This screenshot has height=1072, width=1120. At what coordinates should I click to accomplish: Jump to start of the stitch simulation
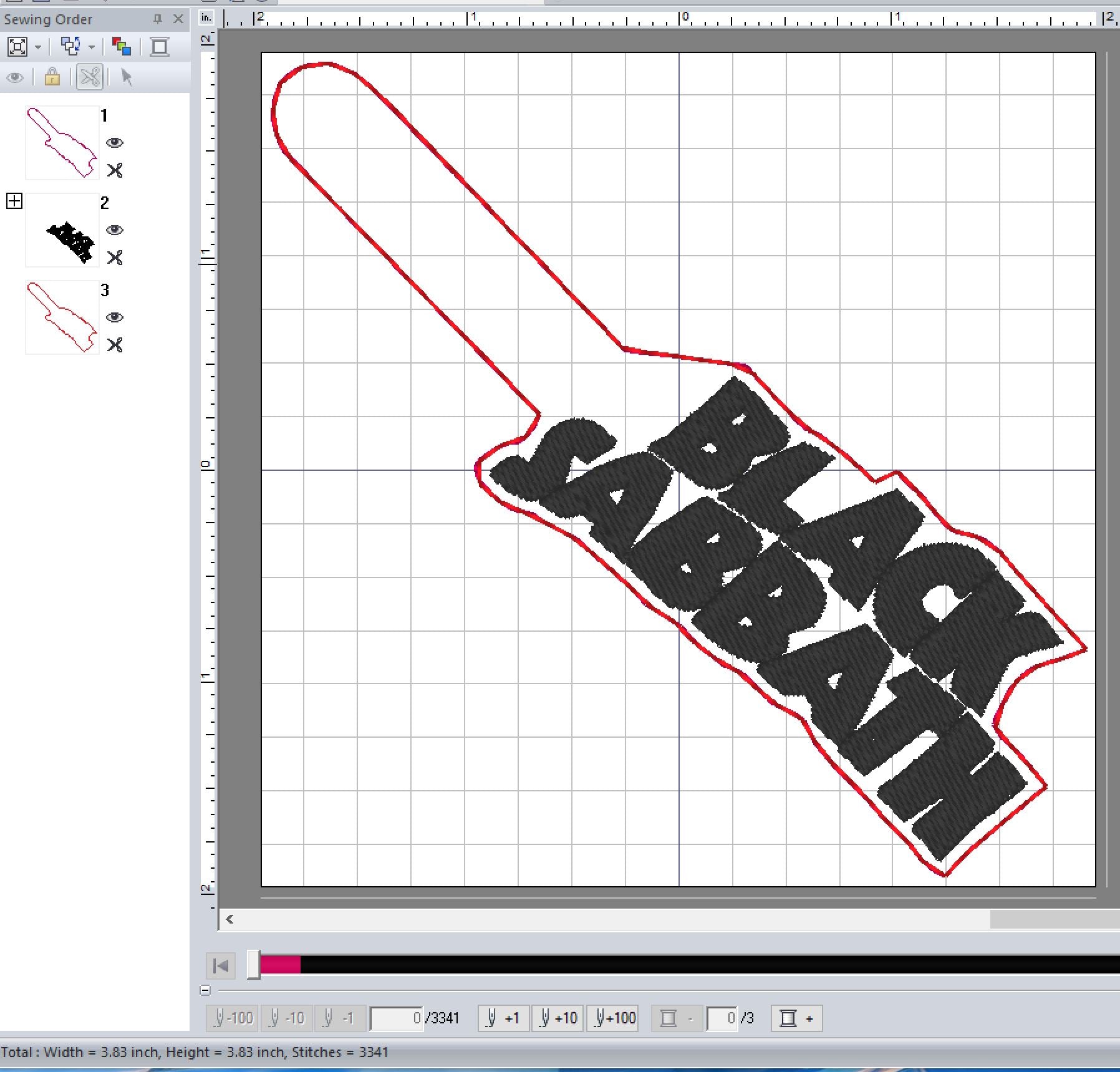[x=221, y=966]
